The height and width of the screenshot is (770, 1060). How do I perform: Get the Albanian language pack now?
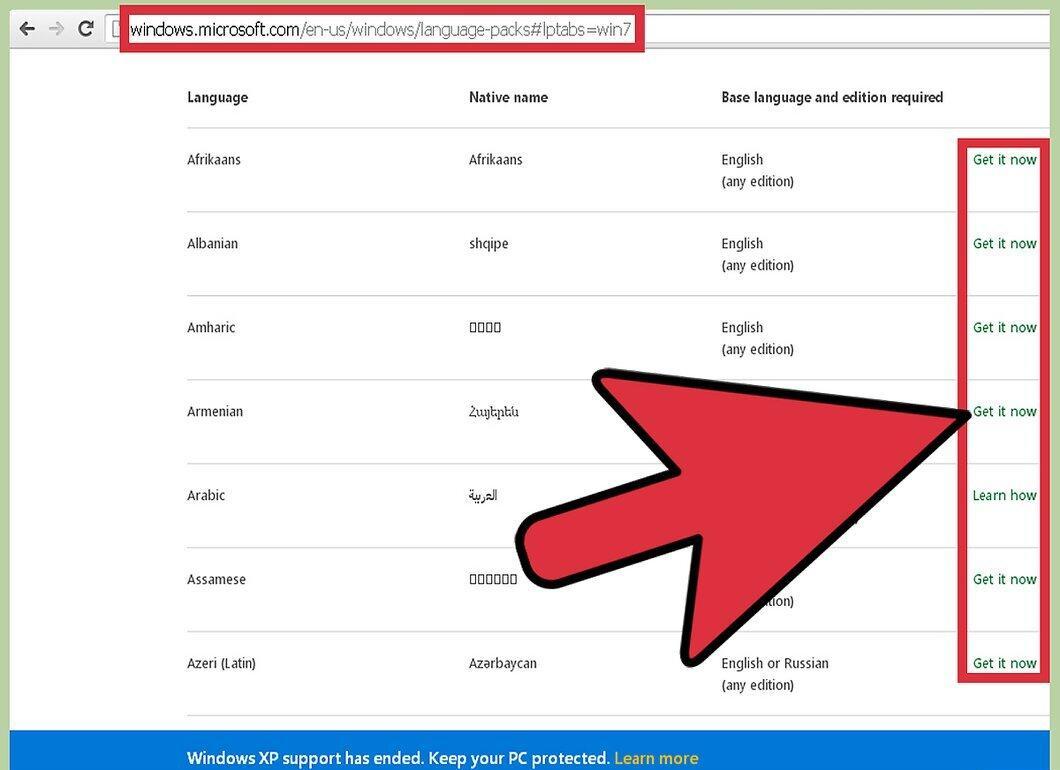[x=1005, y=244]
